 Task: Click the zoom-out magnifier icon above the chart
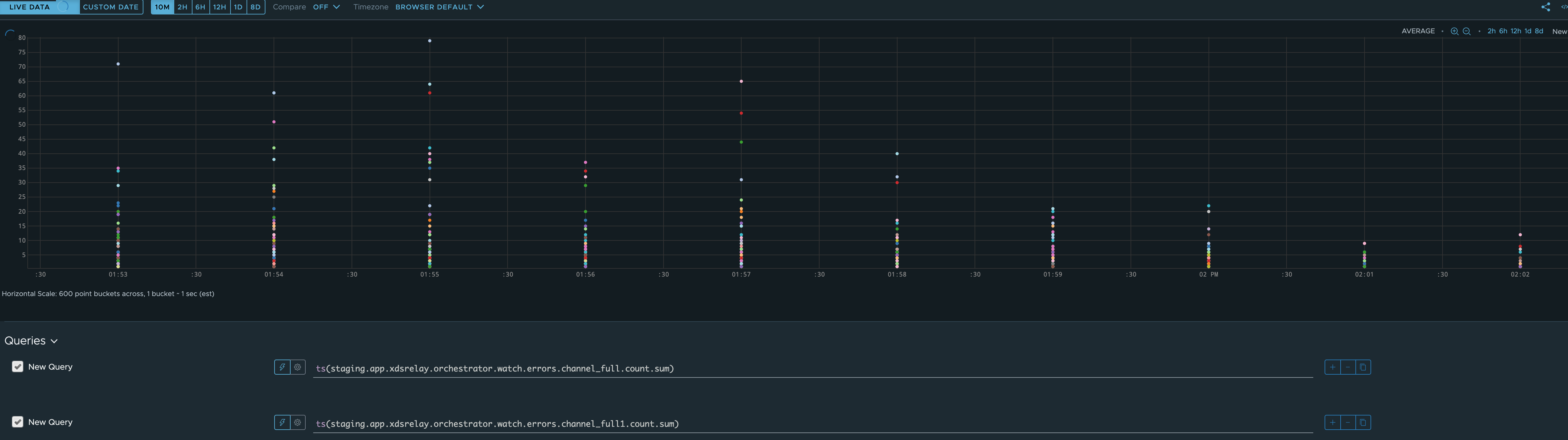pos(1466,30)
